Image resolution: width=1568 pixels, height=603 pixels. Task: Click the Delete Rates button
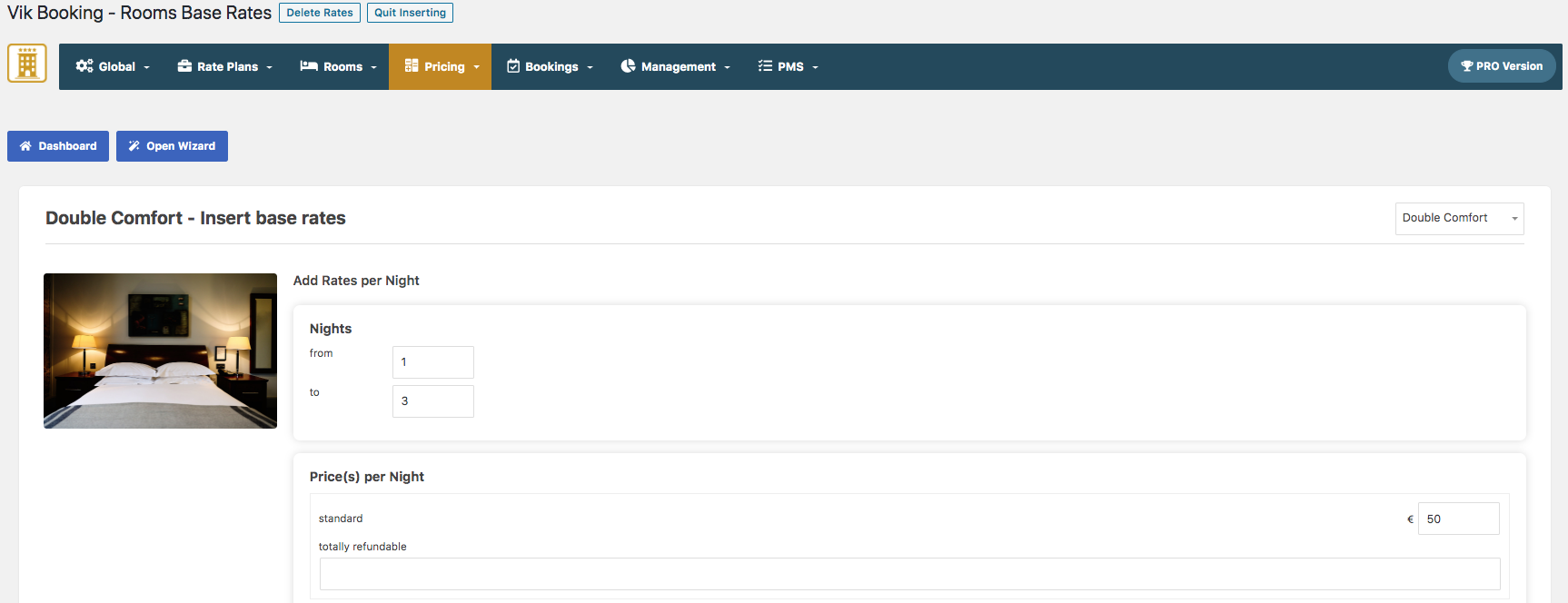pos(320,13)
